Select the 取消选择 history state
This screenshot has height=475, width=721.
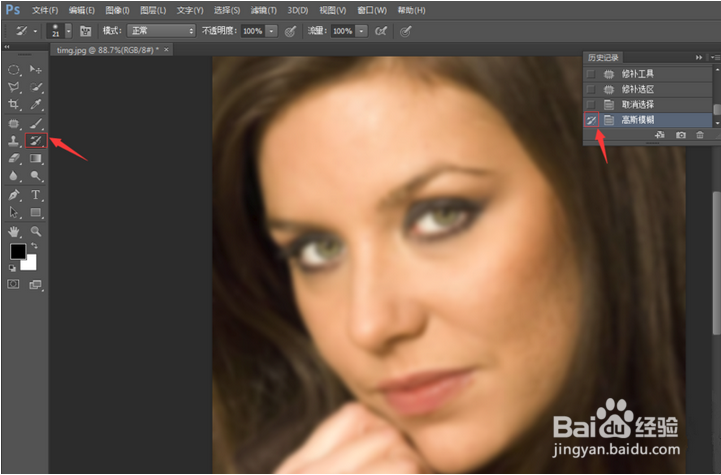[x=649, y=105]
